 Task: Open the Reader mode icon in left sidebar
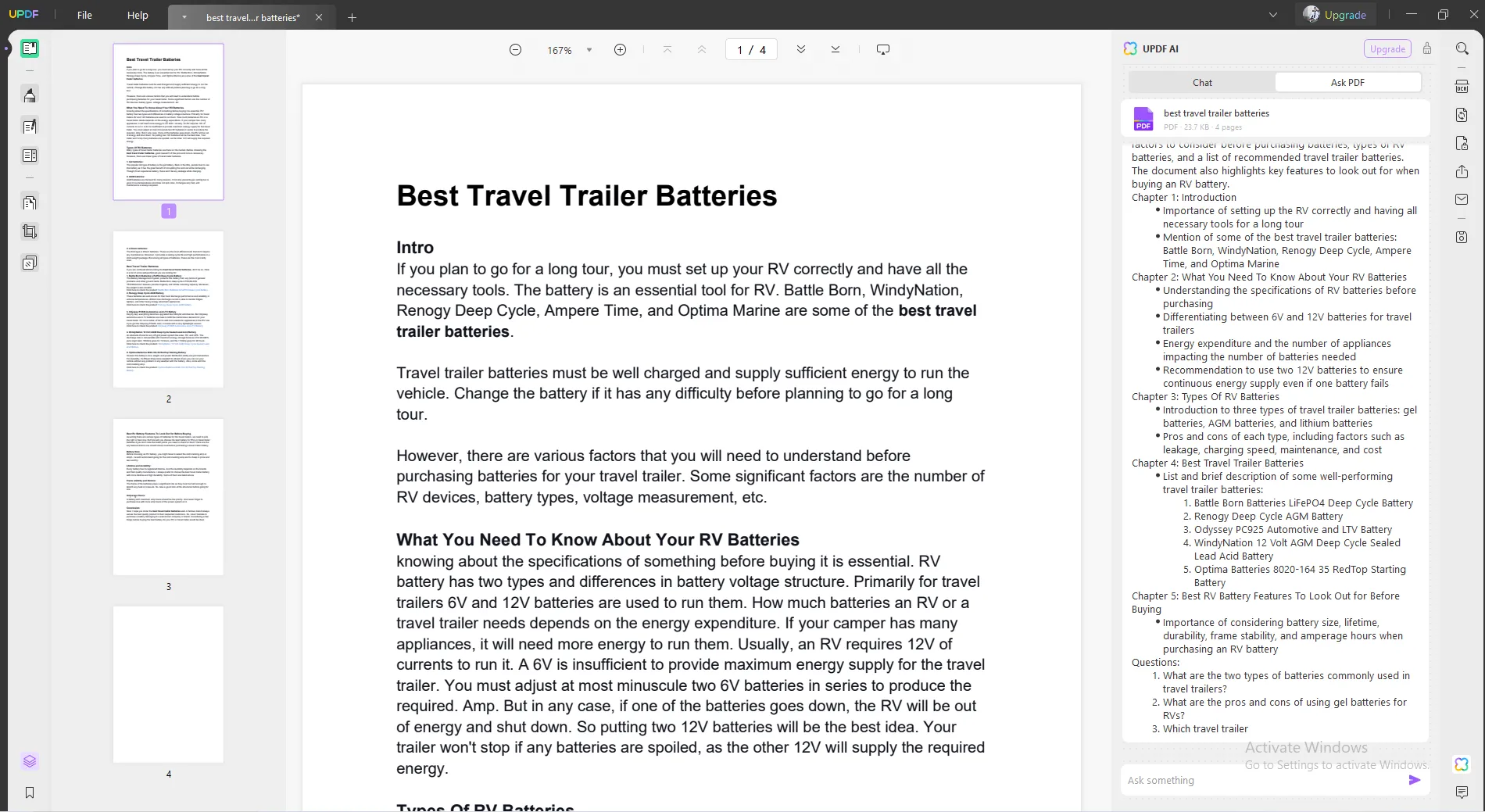pyautogui.click(x=30, y=48)
